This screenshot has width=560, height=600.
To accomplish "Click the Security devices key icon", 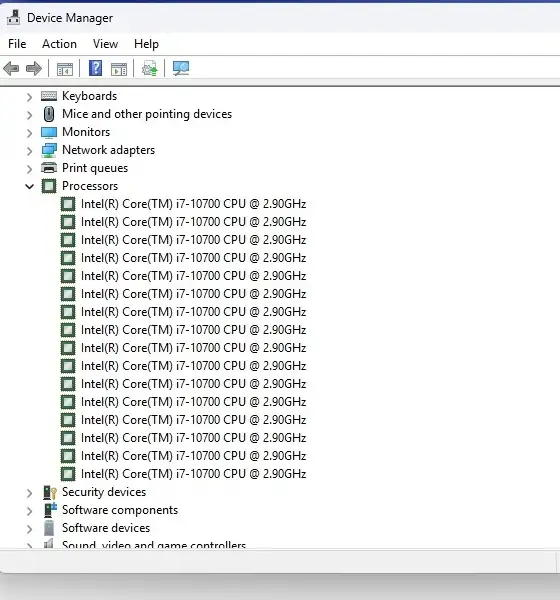I will pyautogui.click(x=49, y=492).
